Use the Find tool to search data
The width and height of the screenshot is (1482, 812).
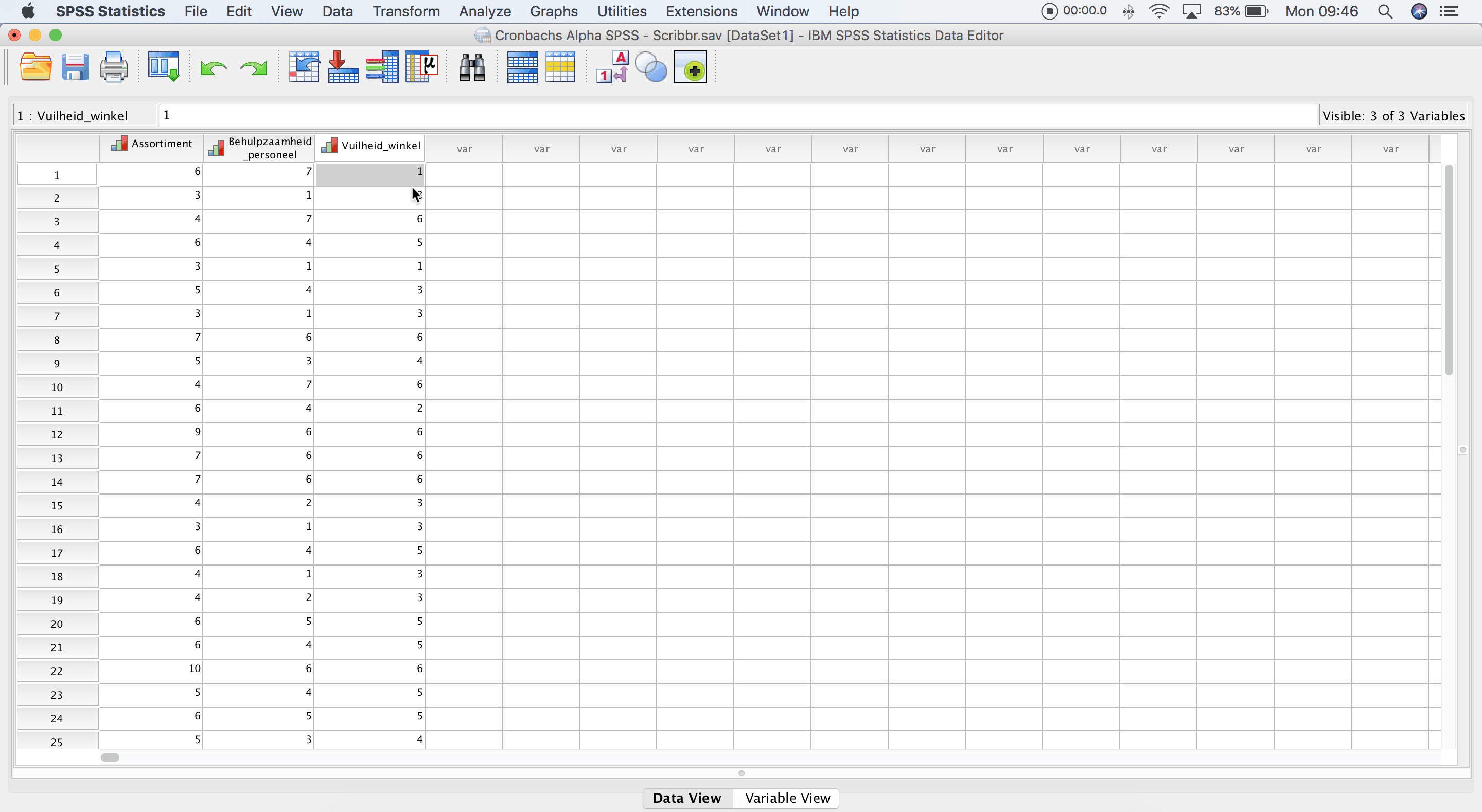point(471,67)
